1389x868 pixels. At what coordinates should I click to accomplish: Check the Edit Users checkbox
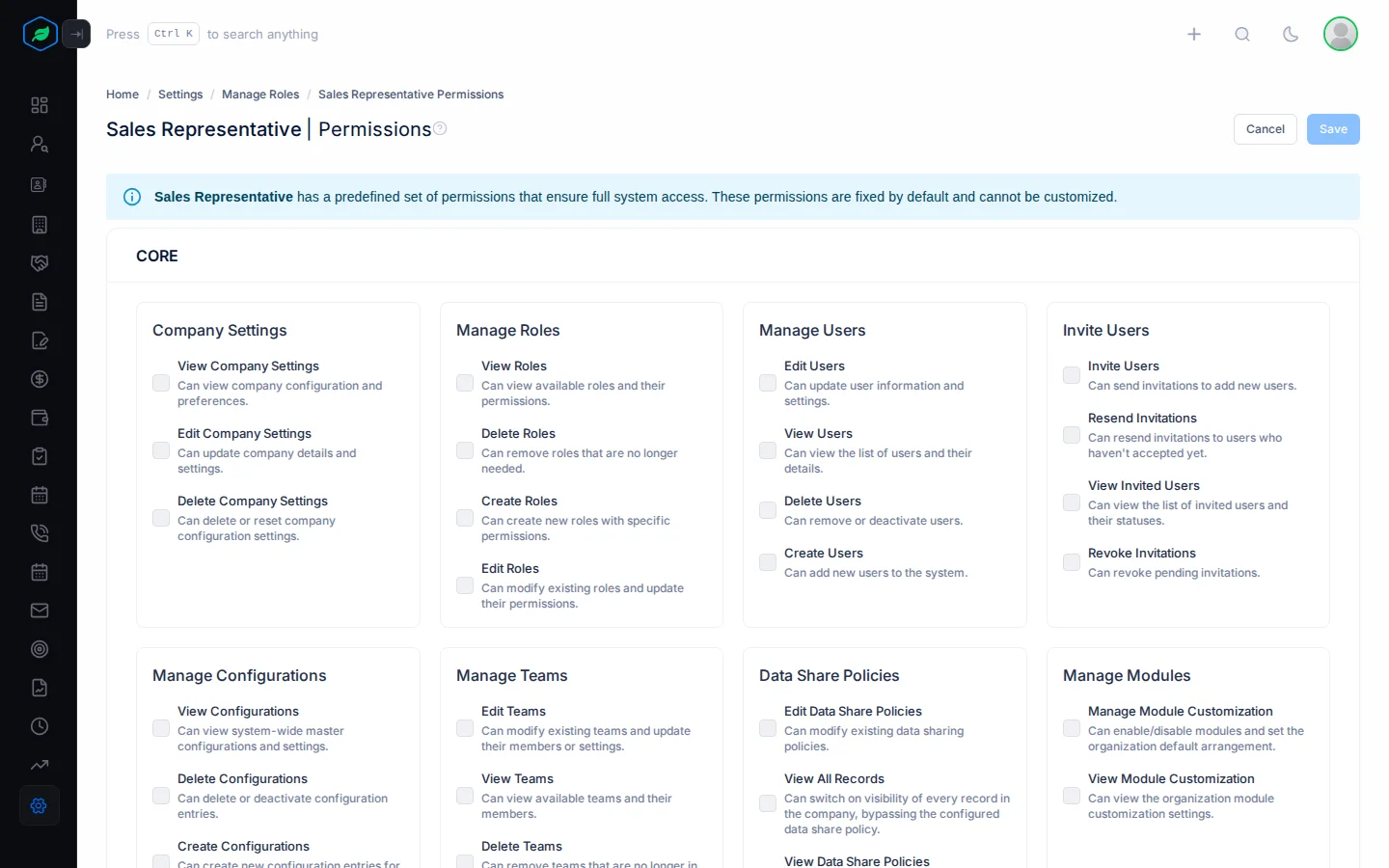[x=768, y=383]
